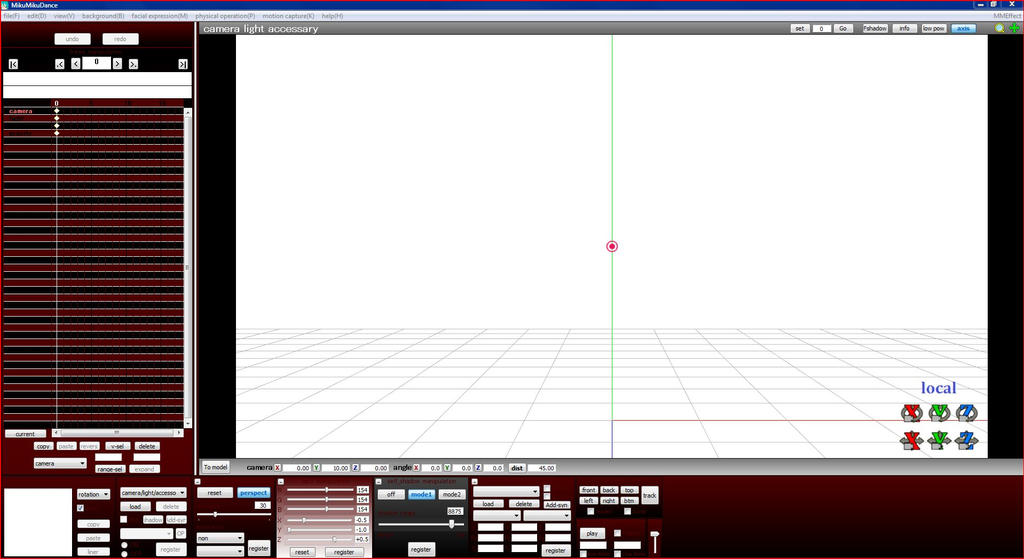Open the view(V) menu
This screenshot has width=1024, height=559.
tap(64, 16)
